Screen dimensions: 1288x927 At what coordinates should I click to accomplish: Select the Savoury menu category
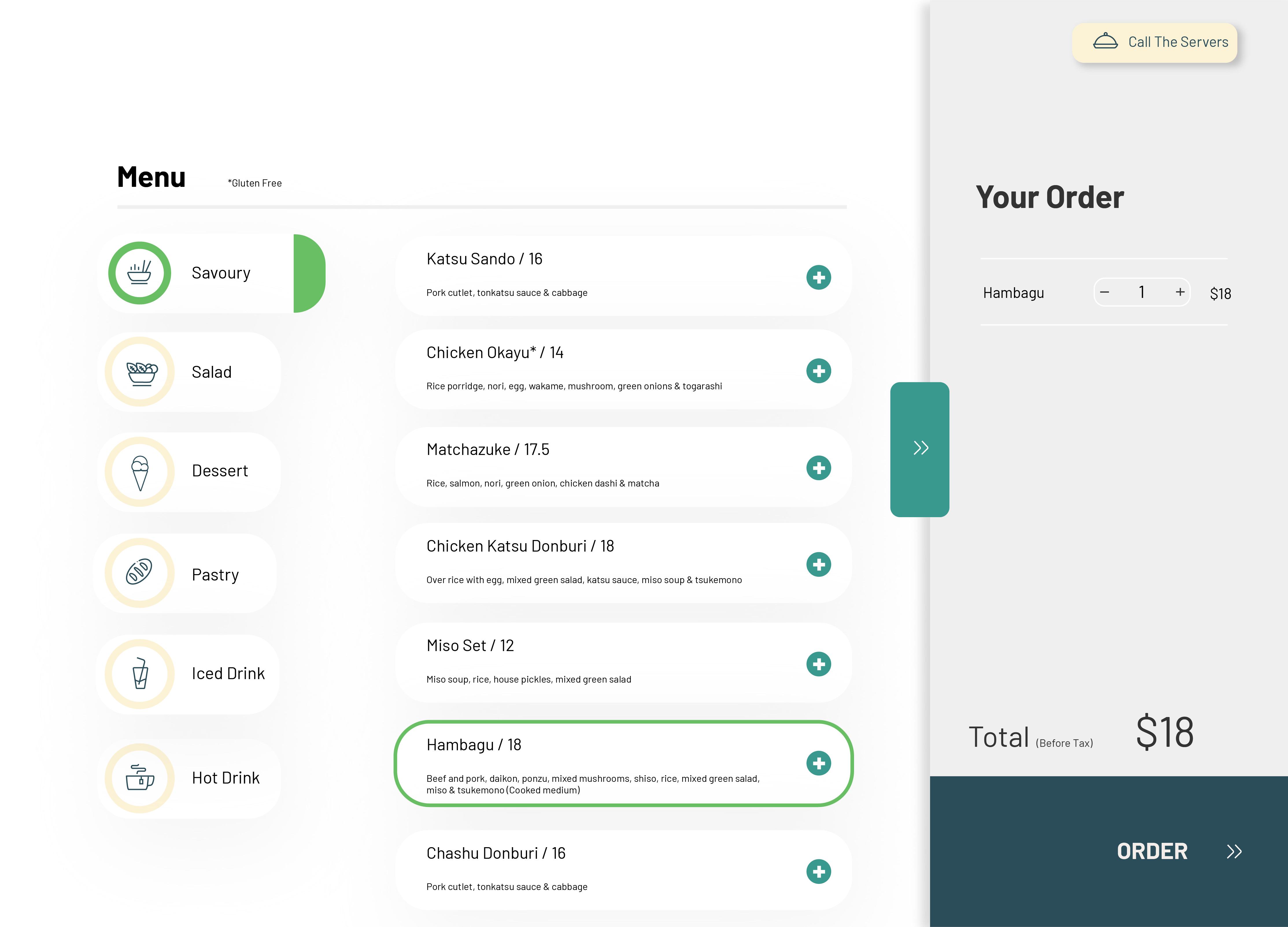(220, 273)
